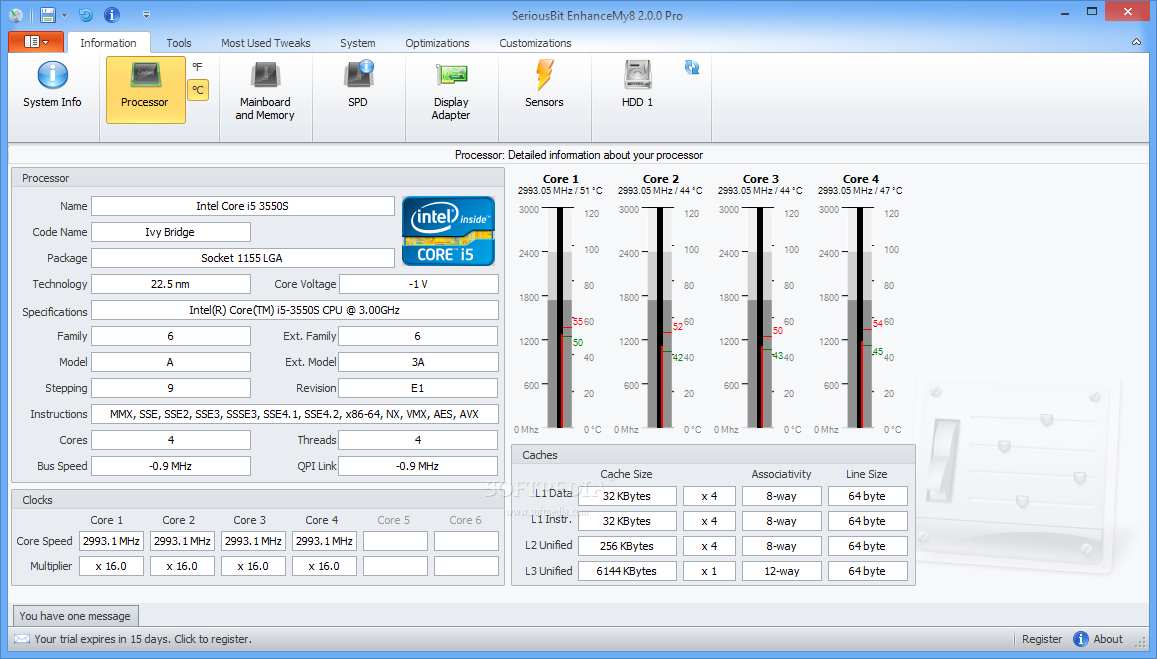Screen dimensions: 1157x659
Task: Select the Processor ribbon button
Action: (145, 90)
